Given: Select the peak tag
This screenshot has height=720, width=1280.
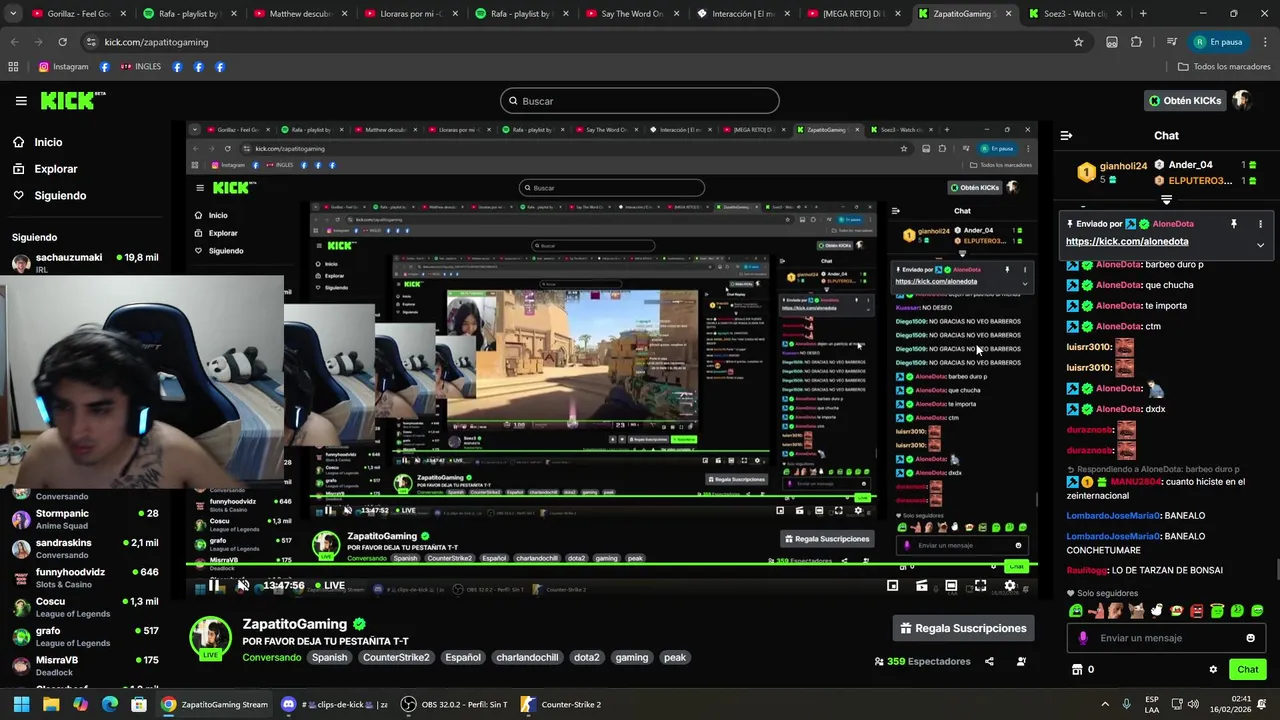Looking at the screenshot, I should point(675,658).
